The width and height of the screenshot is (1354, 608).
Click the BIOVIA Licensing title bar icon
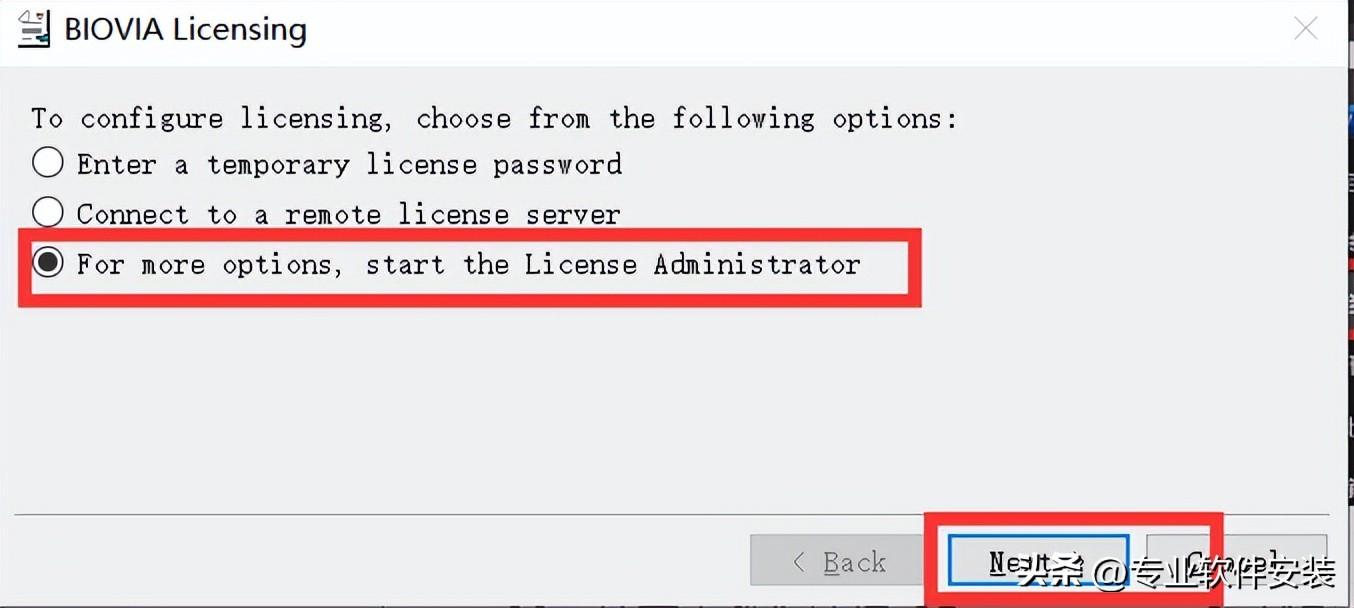[33, 29]
